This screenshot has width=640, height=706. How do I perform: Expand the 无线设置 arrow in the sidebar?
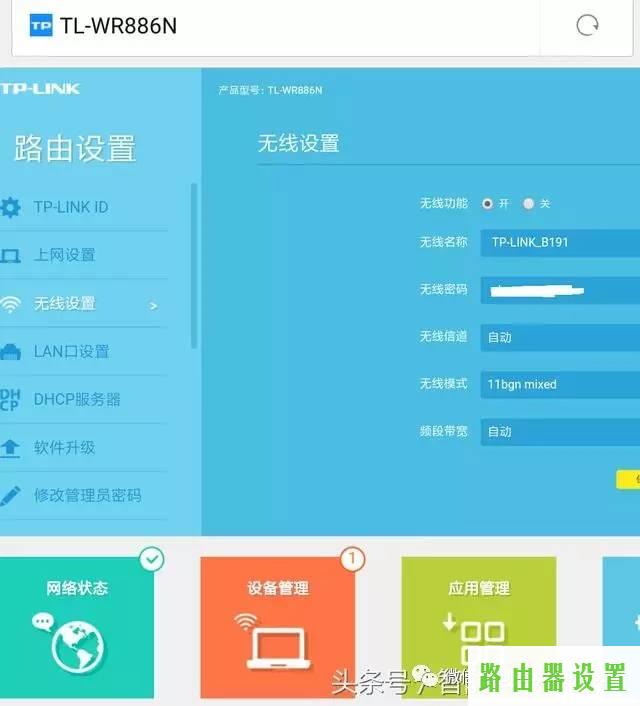tap(154, 306)
